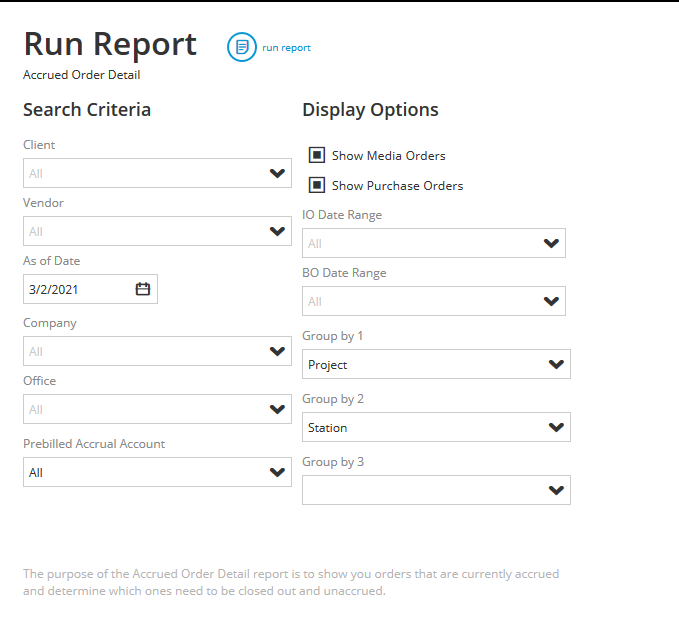Screen dimensions: 679x626
Task: Click the run report document icon
Action: tap(241, 47)
